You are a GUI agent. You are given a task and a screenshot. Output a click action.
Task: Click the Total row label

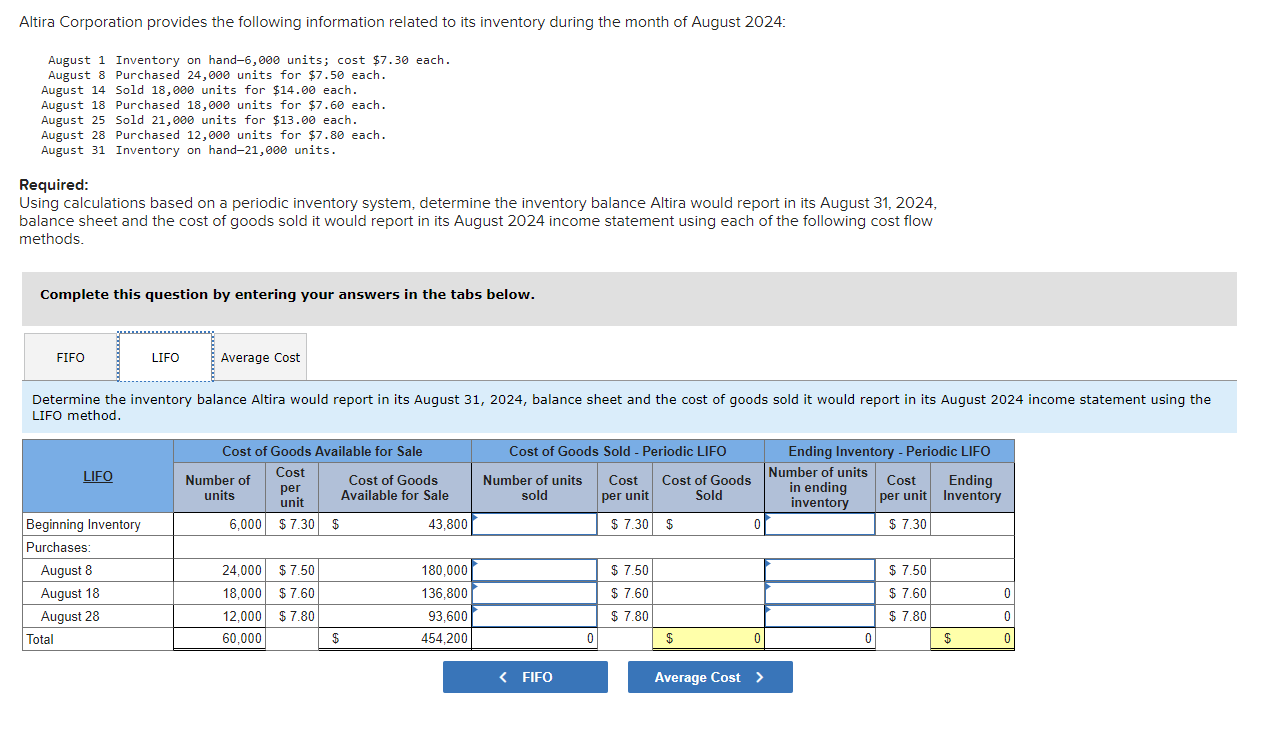tap(98, 638)
